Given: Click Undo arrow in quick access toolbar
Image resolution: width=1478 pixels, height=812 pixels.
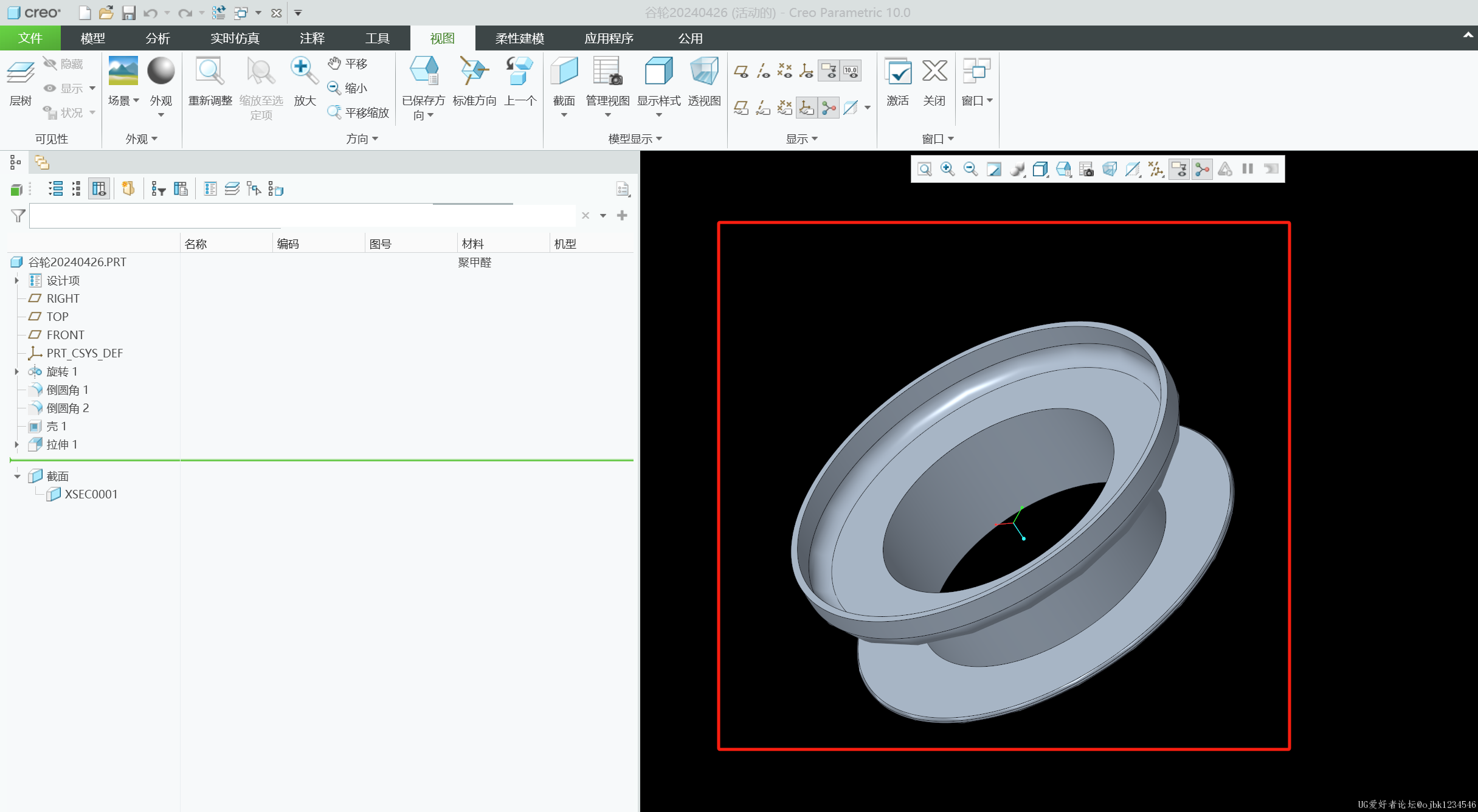Looking at the screenshot, I should coord(150,13).
